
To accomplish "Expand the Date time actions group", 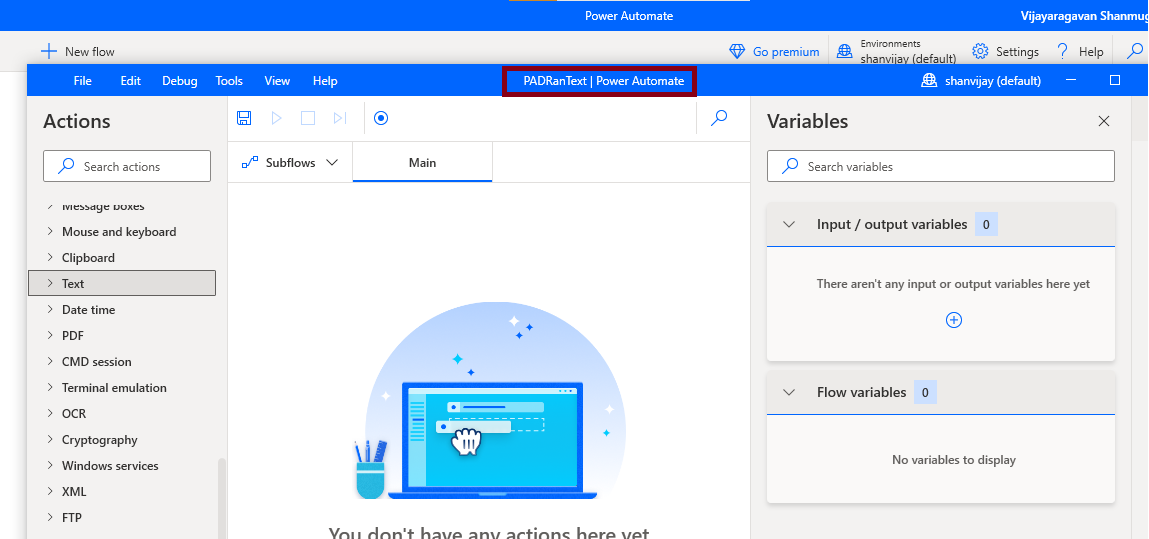I will point(50,309).
